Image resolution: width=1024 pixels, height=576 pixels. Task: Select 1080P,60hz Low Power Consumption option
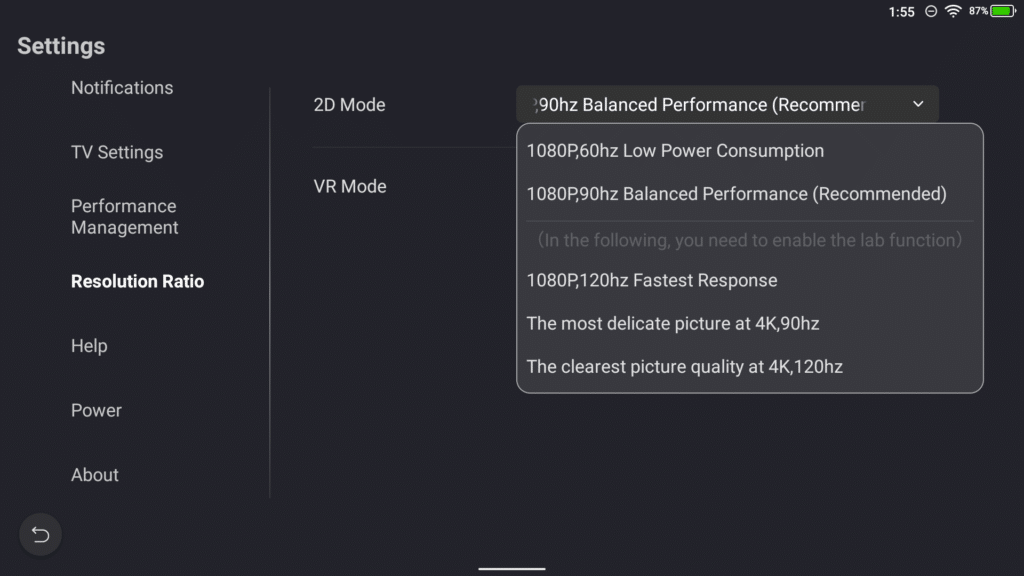pyautogui.click(x=675, y=151)
